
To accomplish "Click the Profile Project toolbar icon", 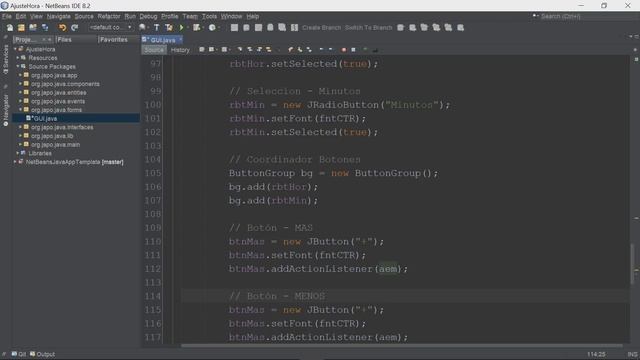I will point(212,28).
